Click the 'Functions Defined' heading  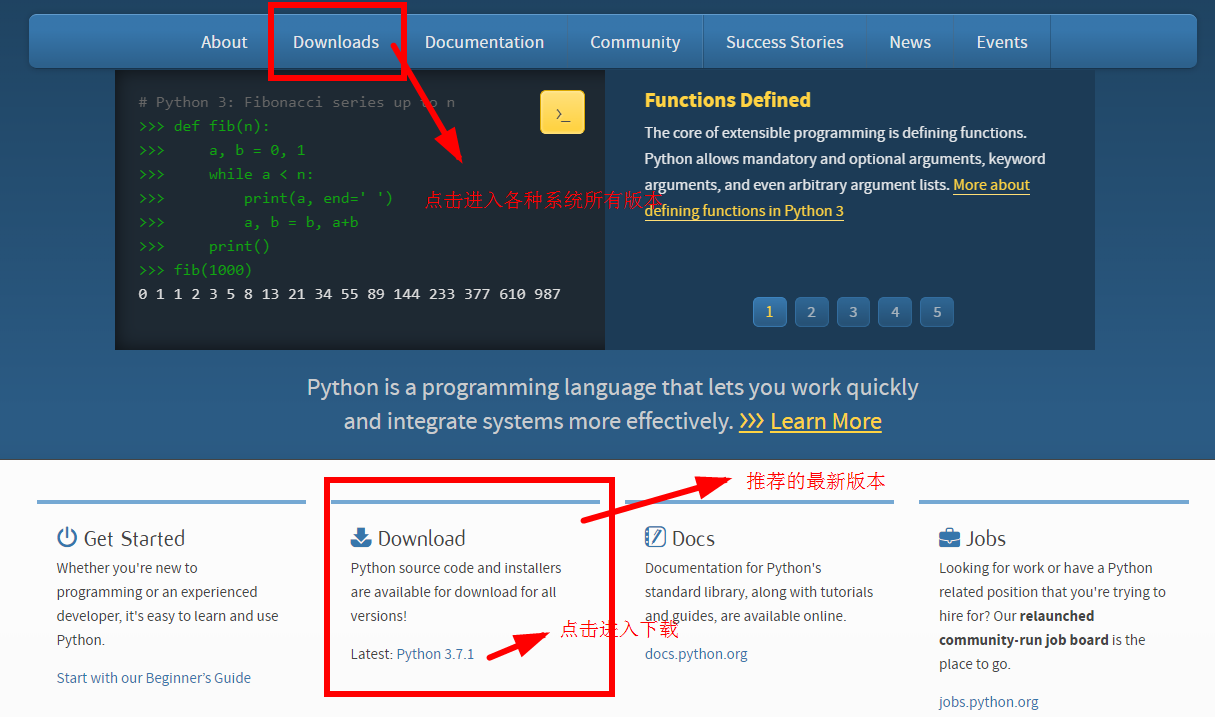727,100
